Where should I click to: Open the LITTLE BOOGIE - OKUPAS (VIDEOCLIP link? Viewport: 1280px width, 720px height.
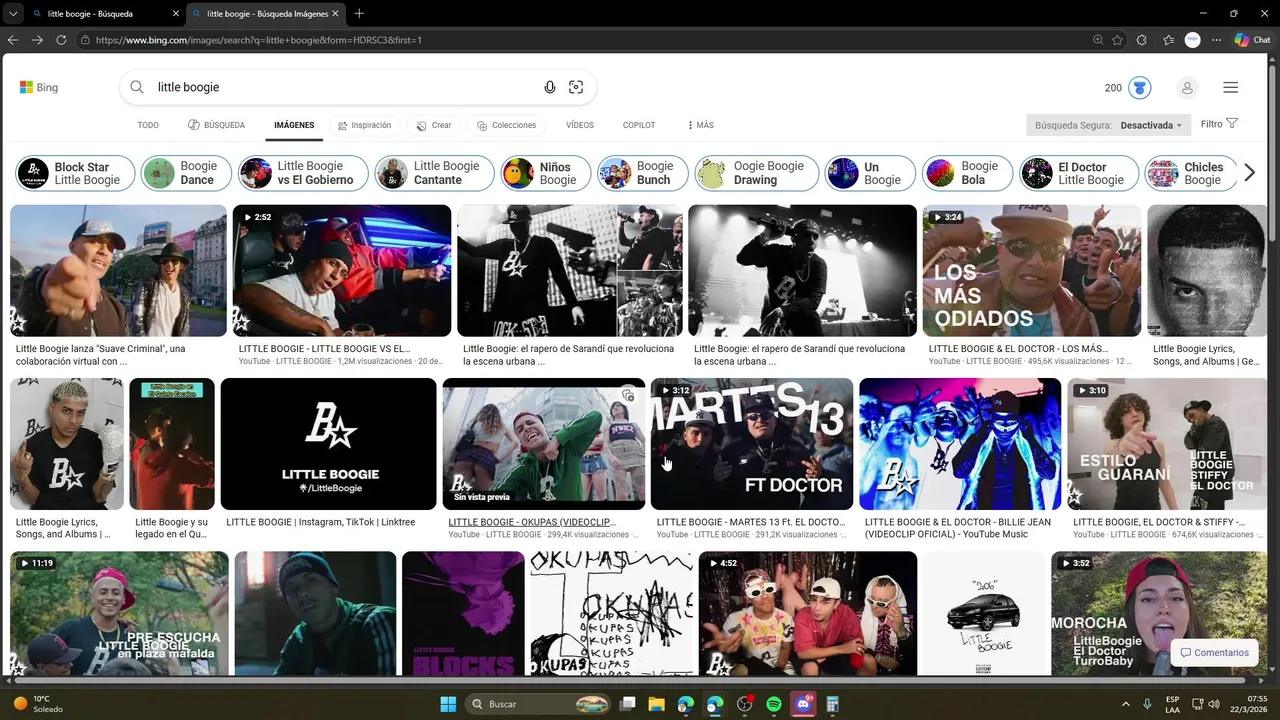(532, 522)
